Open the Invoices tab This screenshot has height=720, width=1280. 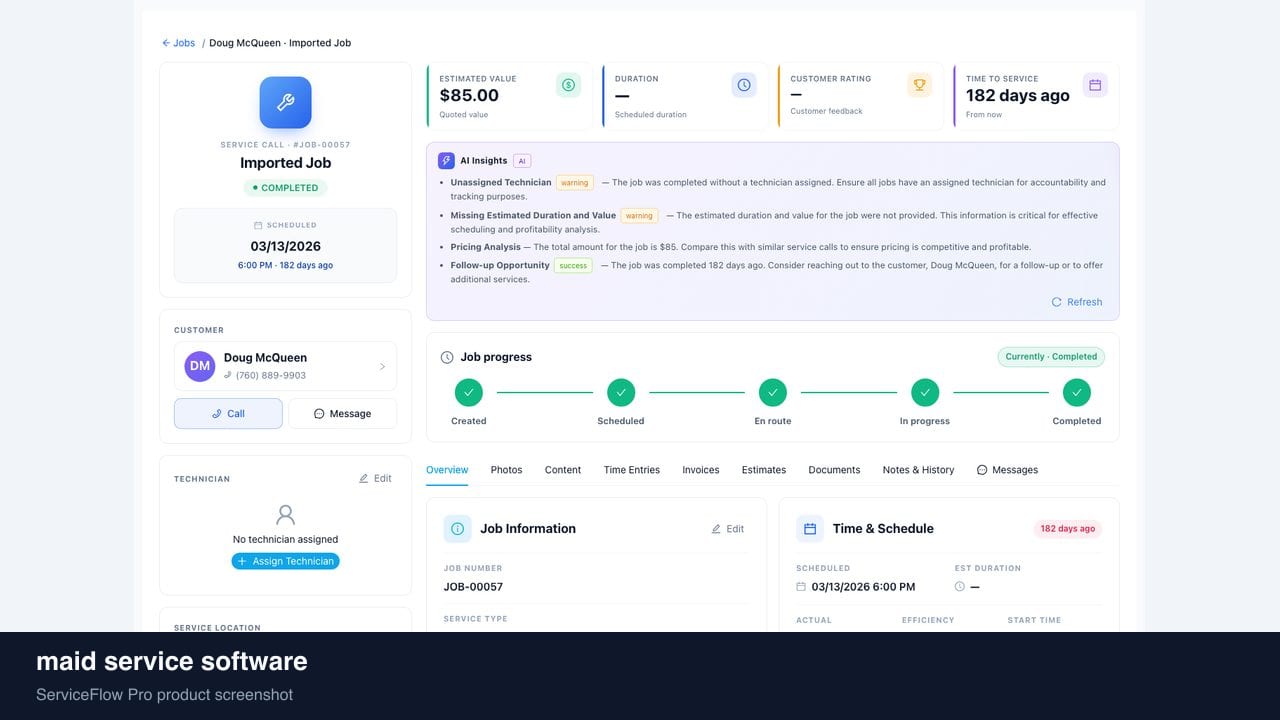point(701,470)
